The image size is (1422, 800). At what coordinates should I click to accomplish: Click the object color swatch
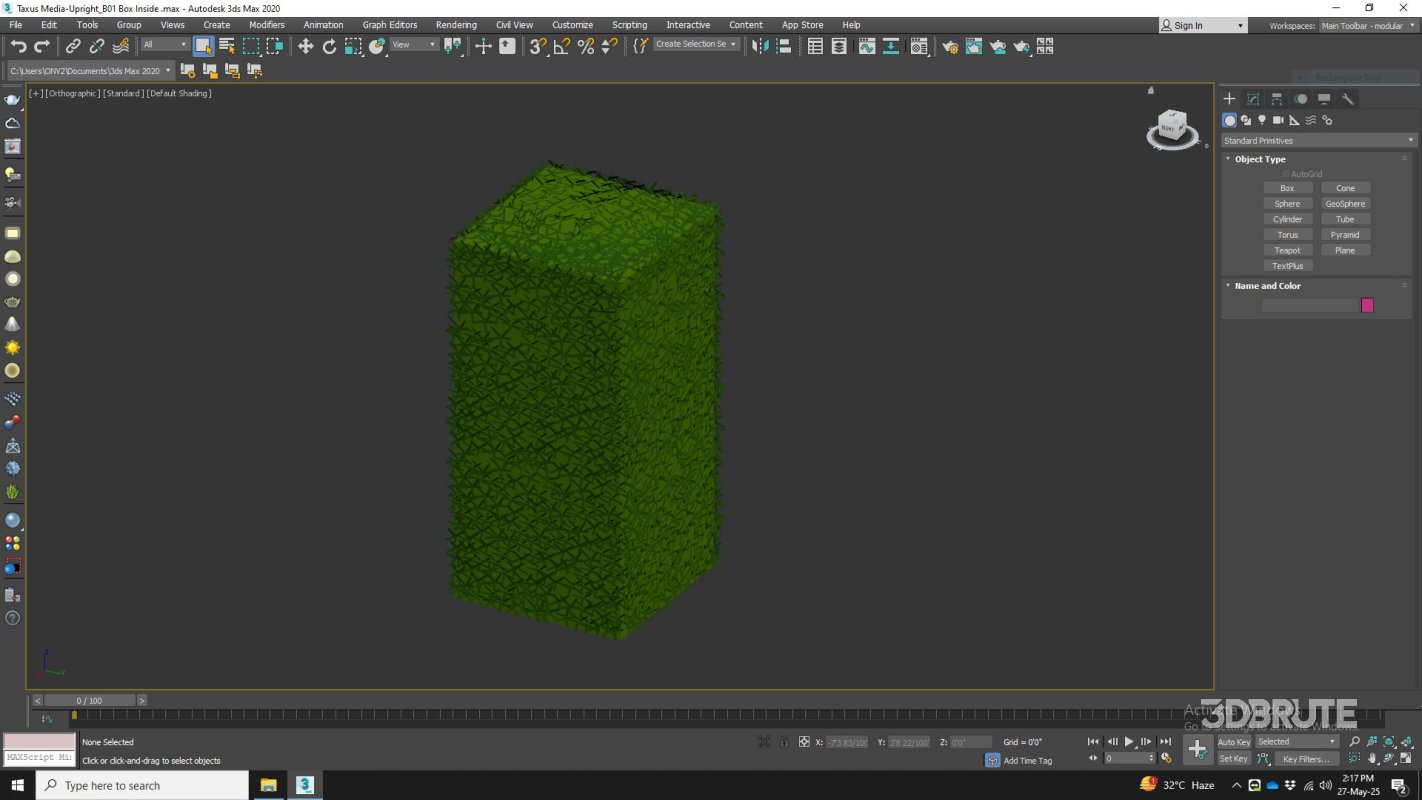pos(1367,305)
